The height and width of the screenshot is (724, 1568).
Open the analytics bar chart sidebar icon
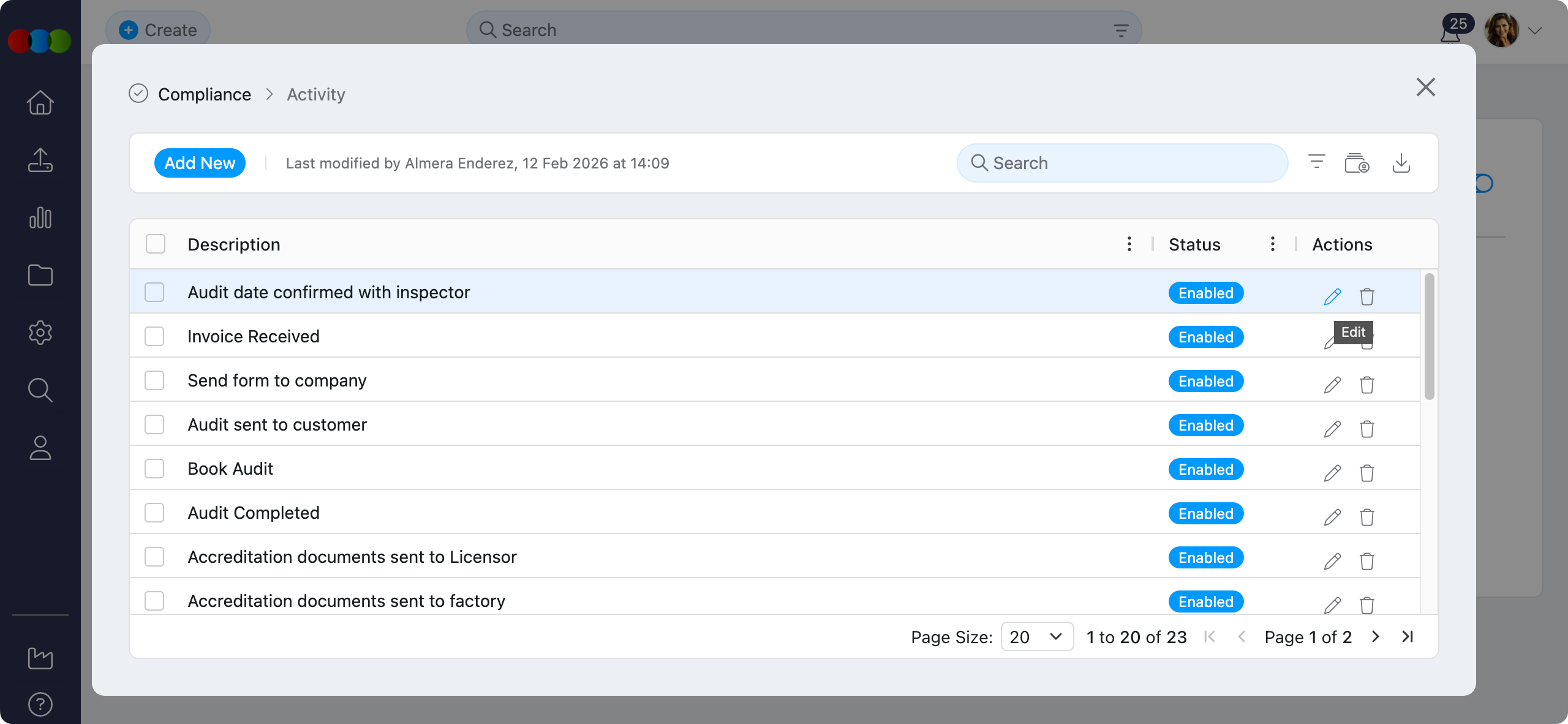[x=40, y=218]
